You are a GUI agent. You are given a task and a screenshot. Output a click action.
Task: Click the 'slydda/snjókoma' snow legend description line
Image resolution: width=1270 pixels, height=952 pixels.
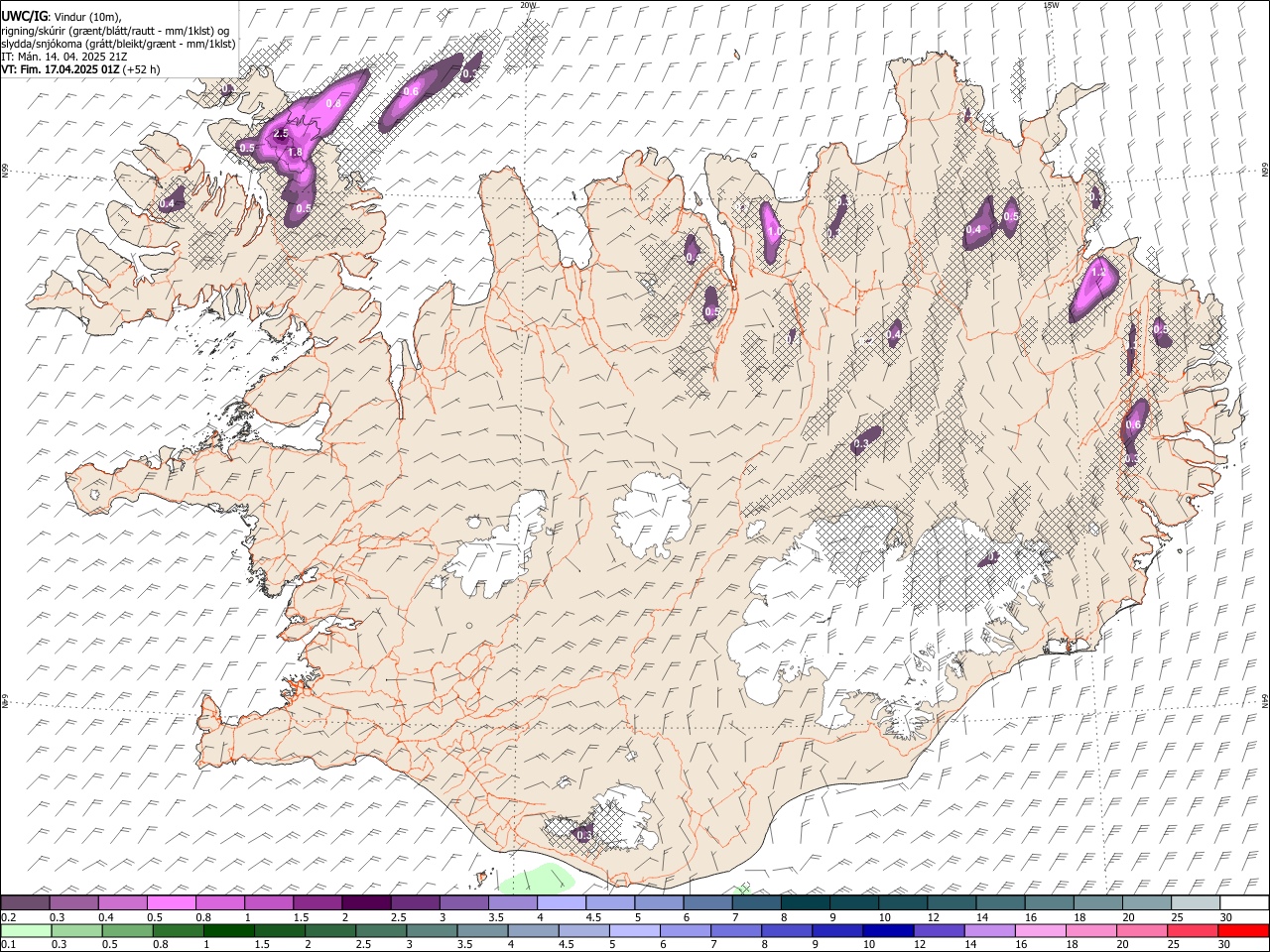click(x=118, y=44)
